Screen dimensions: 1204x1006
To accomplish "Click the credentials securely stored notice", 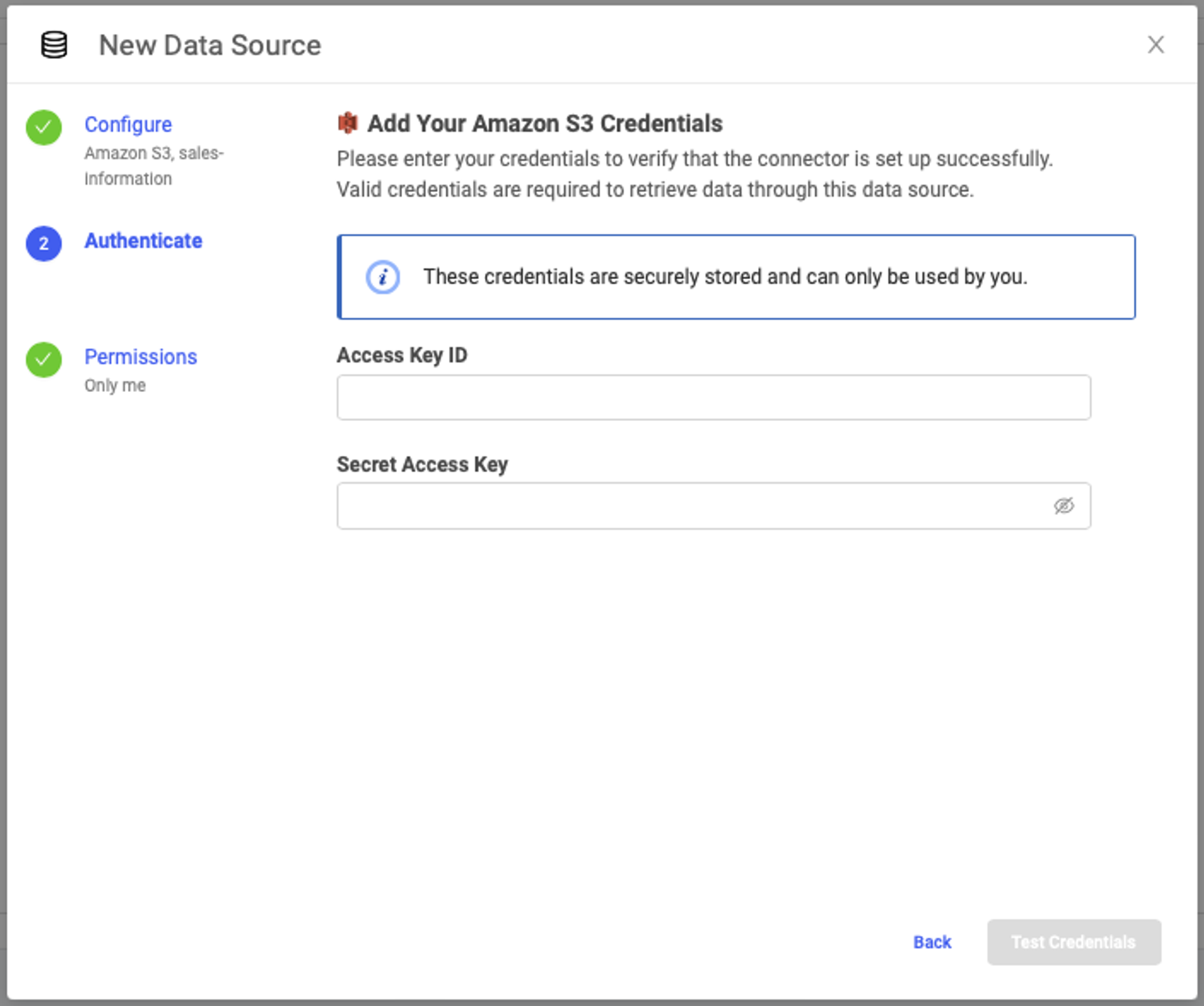I will pyautogui.click(x=725, y=277).
